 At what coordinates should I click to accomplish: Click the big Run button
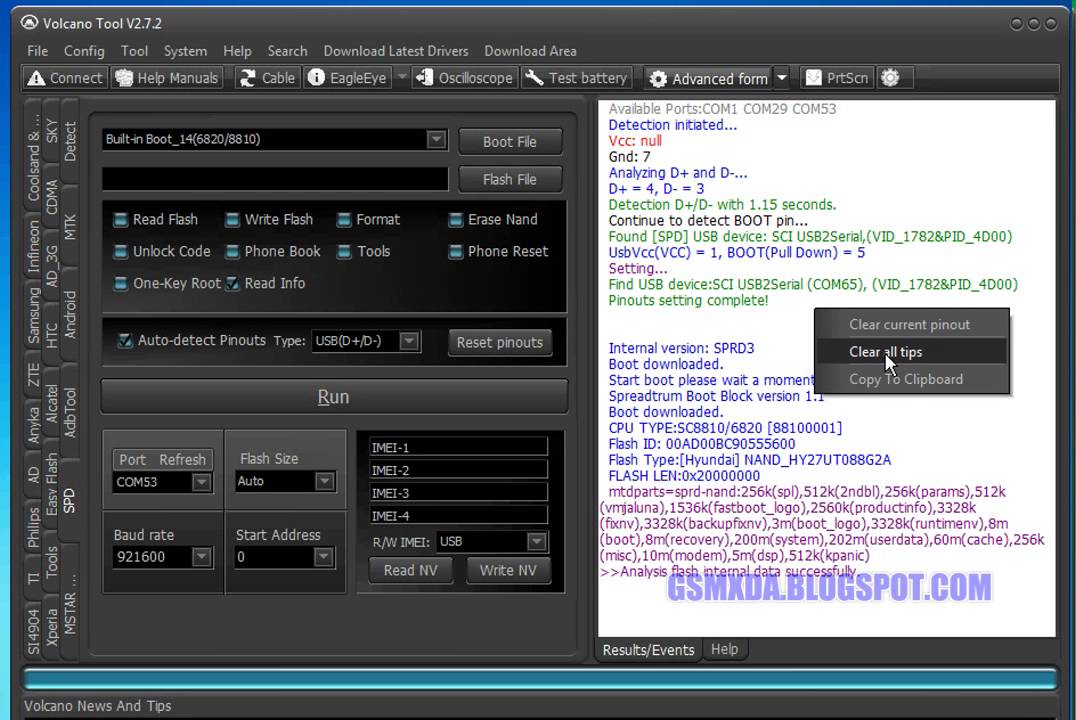point(334,397)
